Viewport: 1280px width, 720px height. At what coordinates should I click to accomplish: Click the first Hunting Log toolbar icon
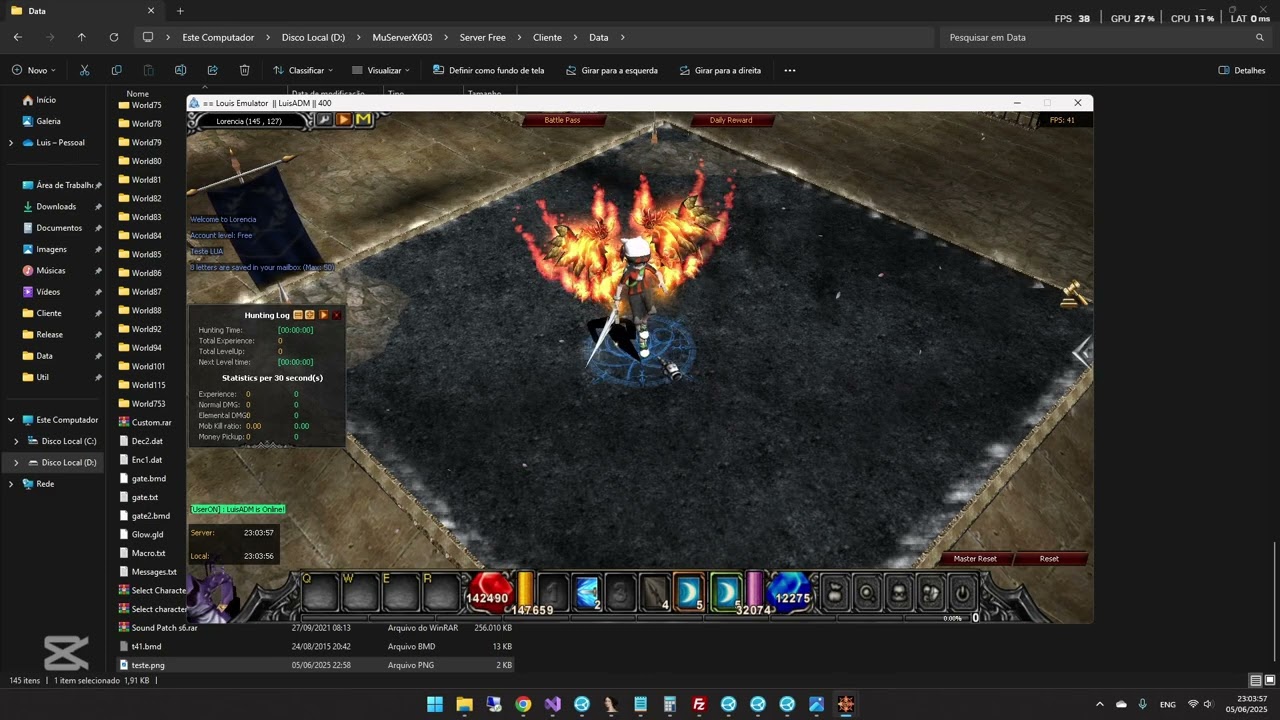click(298, 315)
